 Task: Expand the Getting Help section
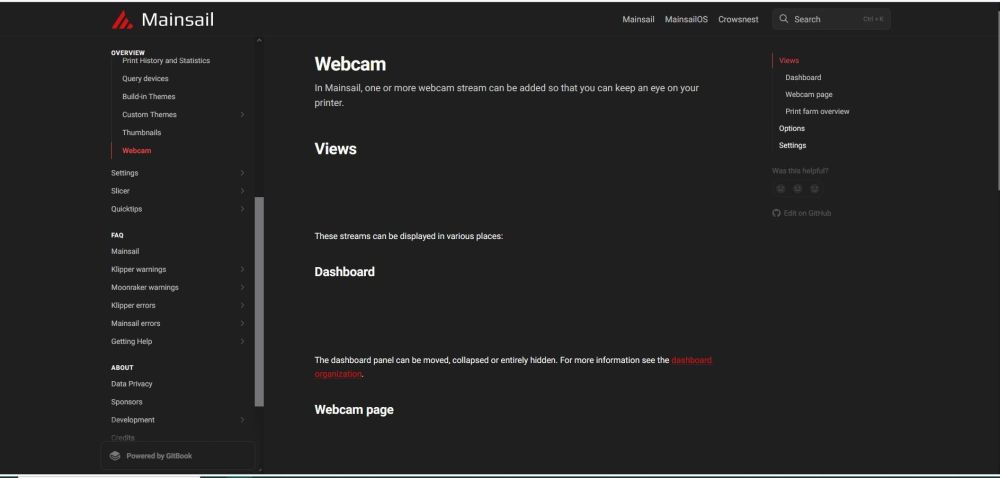242,342
